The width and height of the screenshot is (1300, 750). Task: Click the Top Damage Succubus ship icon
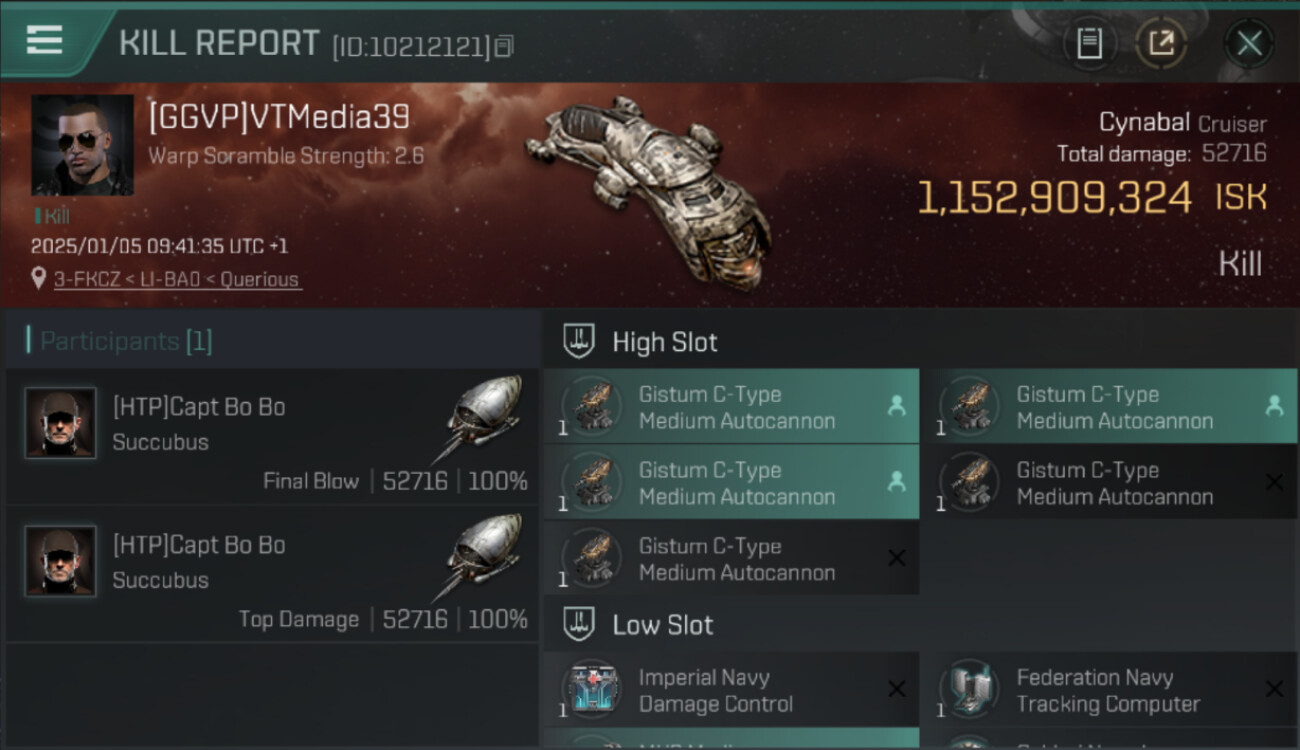click(482, 550)
